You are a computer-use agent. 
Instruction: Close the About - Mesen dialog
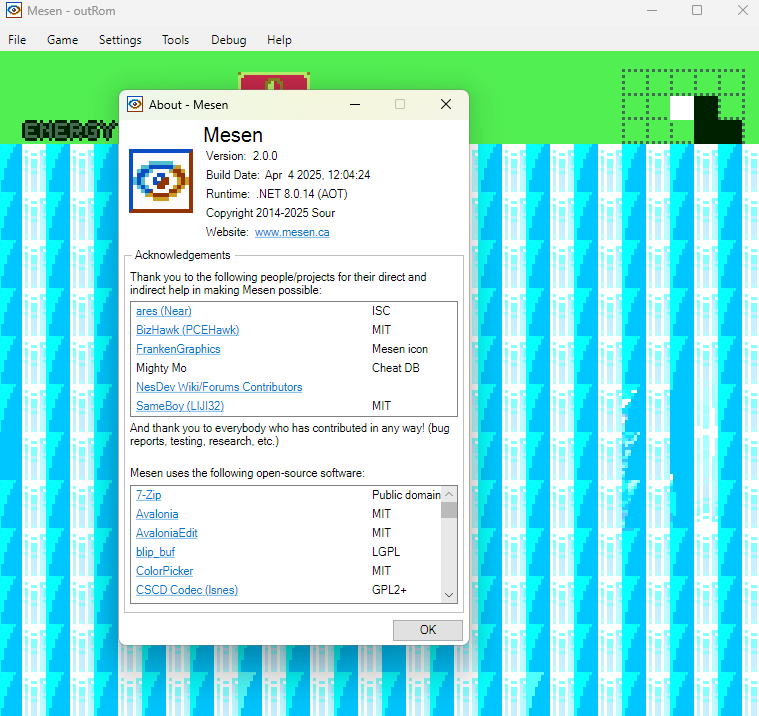tap(446, 104)
